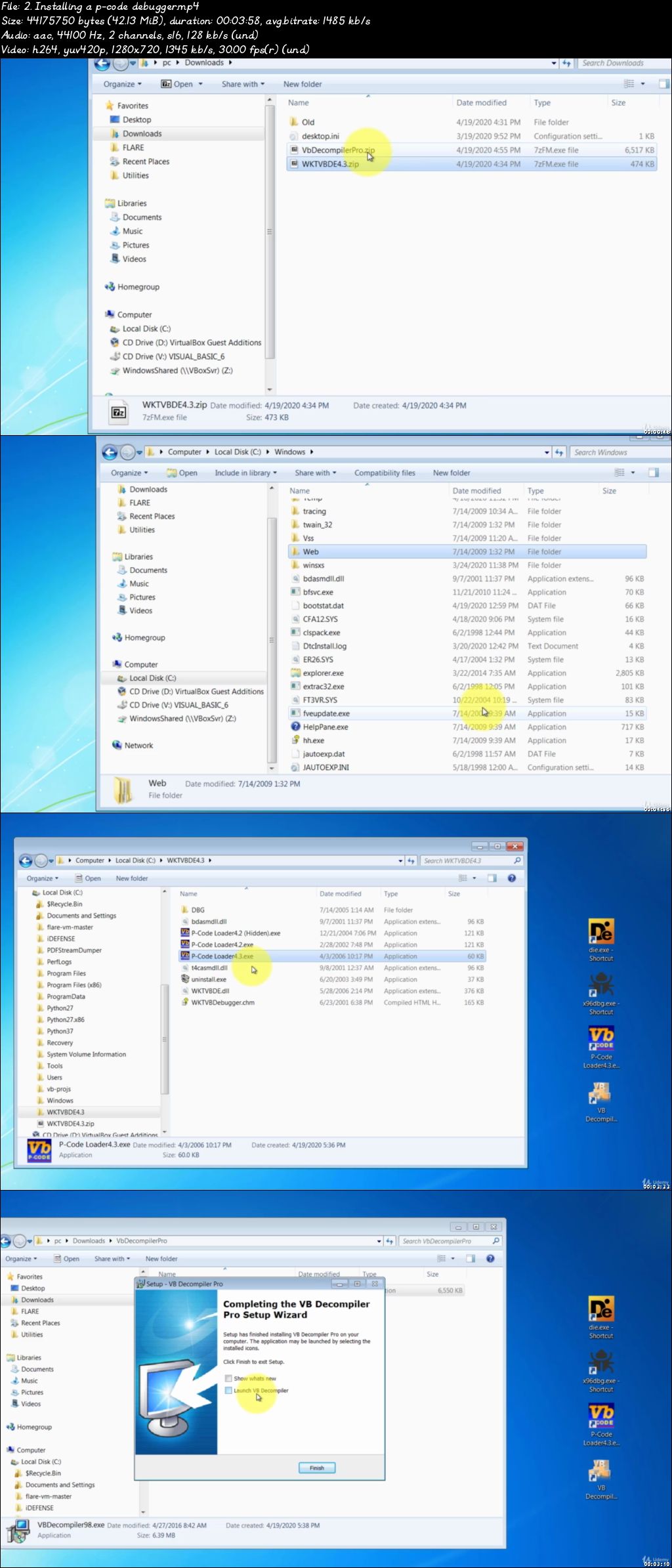Click help icon in the WKTVBDE4.3 window
This screenshot has height=1568, width=672.
click(x=512, y=878)
